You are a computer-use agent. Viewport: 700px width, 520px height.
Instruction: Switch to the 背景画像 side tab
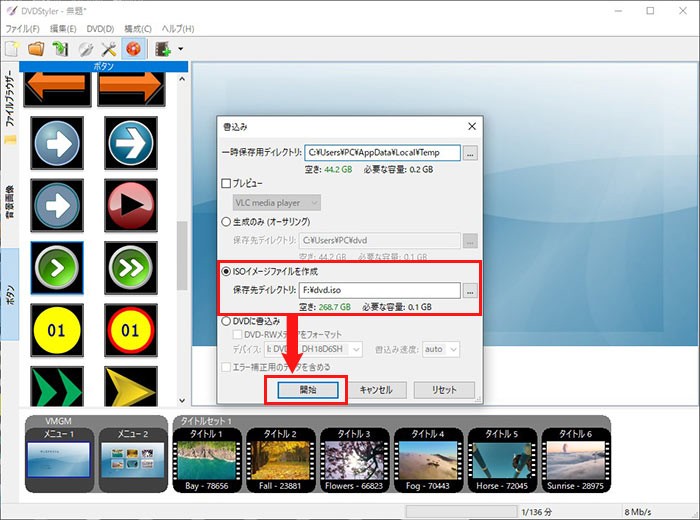coord(10,203)
